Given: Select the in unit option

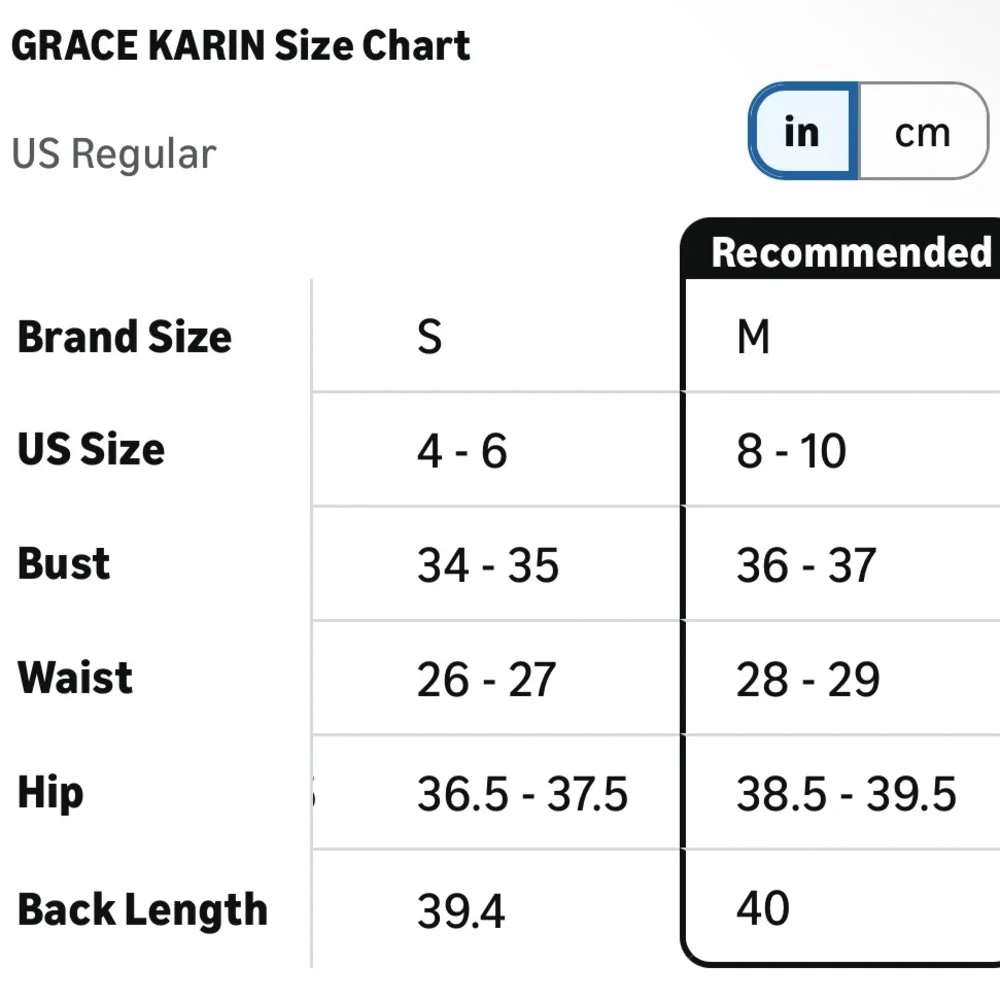Looking at the screenshot, I should point(801,133).
